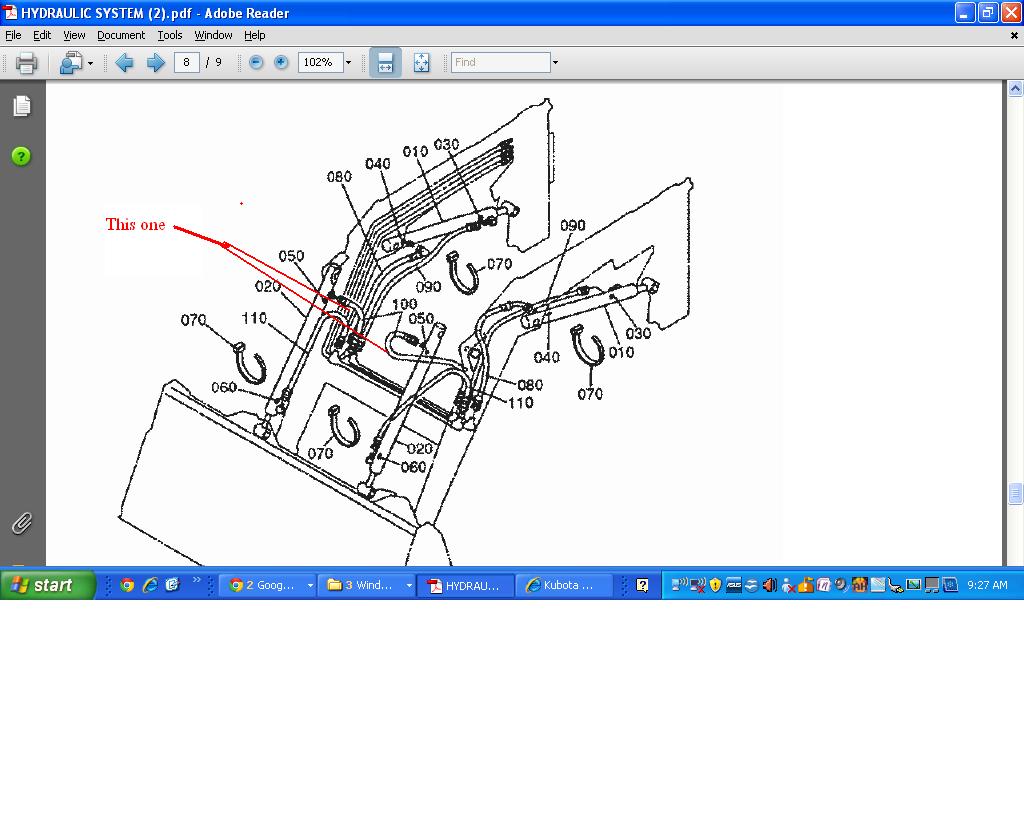Toggle the fit width scrolling mode
1024x815 pixels.
point(385,62)
